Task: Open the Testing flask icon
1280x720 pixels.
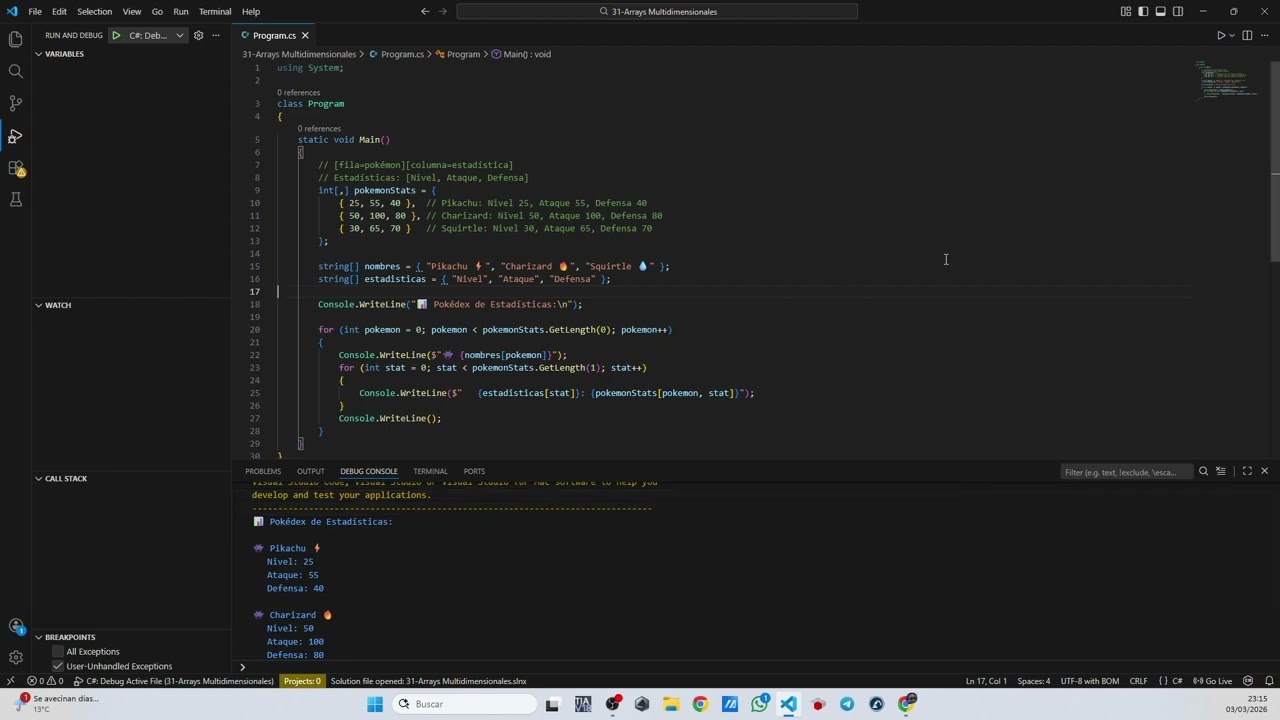Action: click(x=15, y=200)
